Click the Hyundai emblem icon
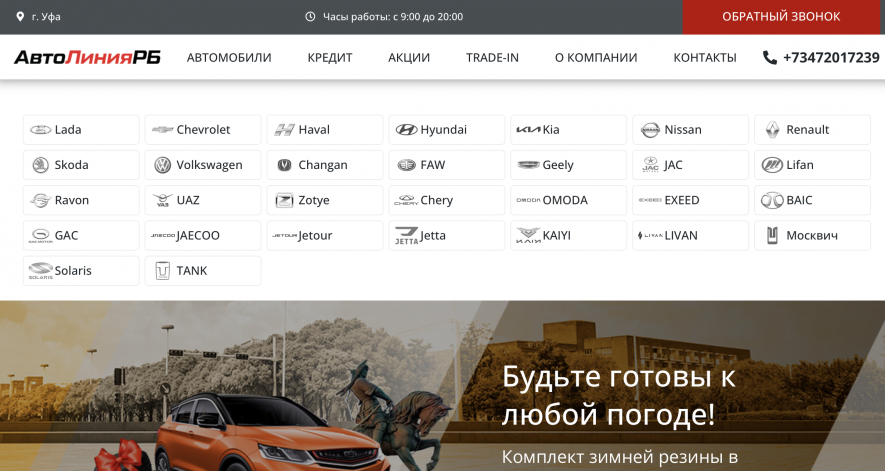Viewport: 885px width, 471px height. (406, 130)
